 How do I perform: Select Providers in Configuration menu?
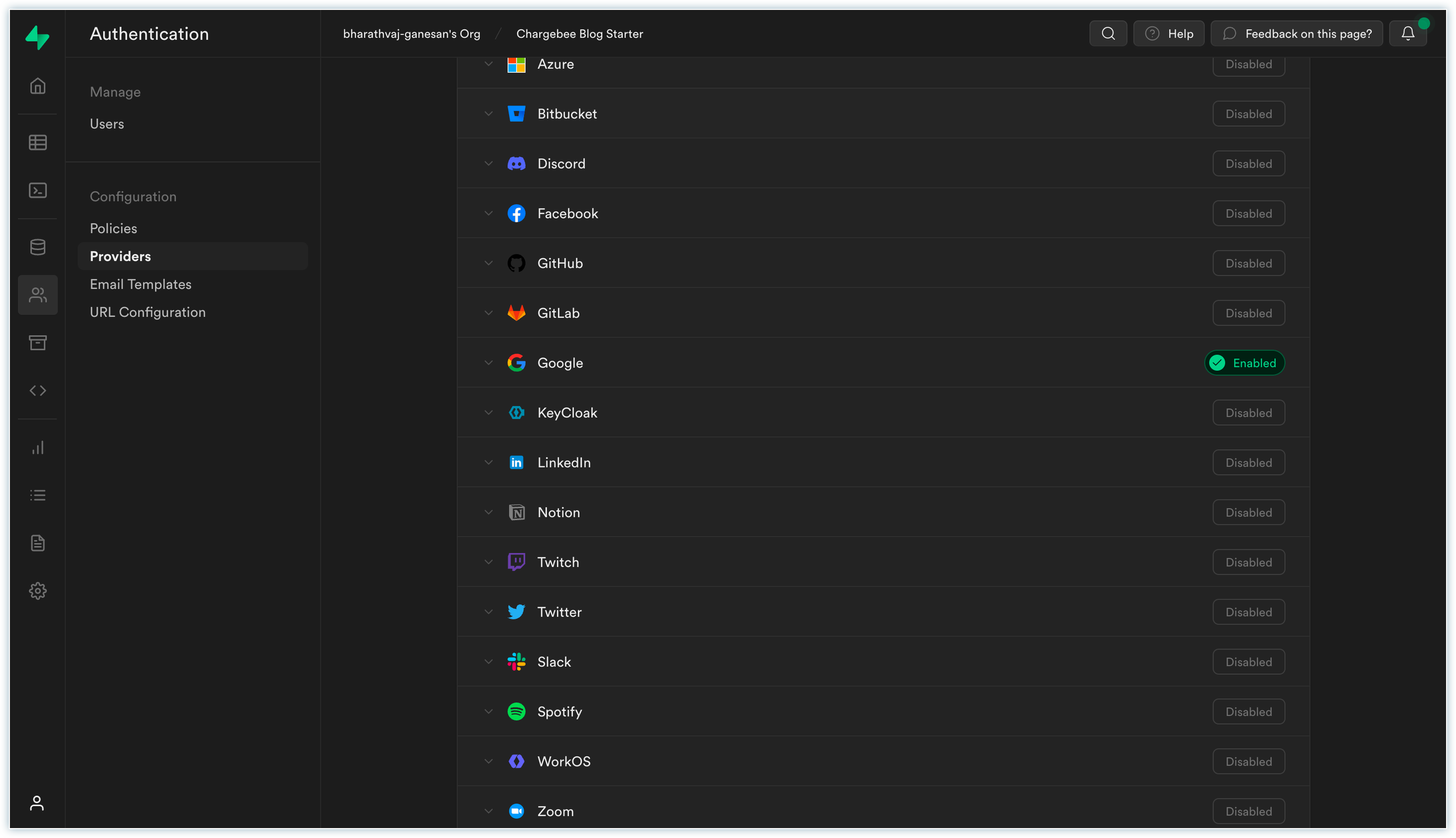(192, 256)
